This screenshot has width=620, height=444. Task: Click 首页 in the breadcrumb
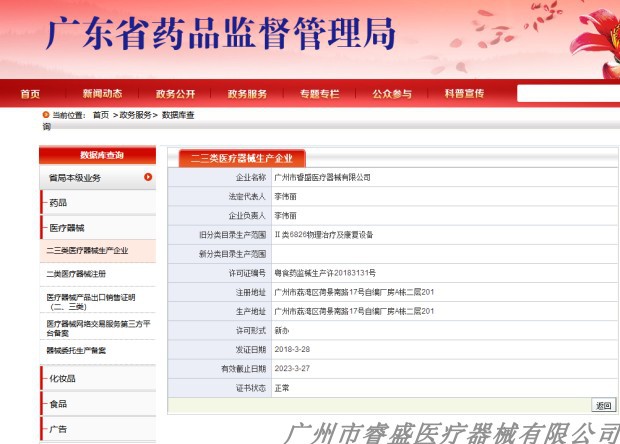(101, 115)
